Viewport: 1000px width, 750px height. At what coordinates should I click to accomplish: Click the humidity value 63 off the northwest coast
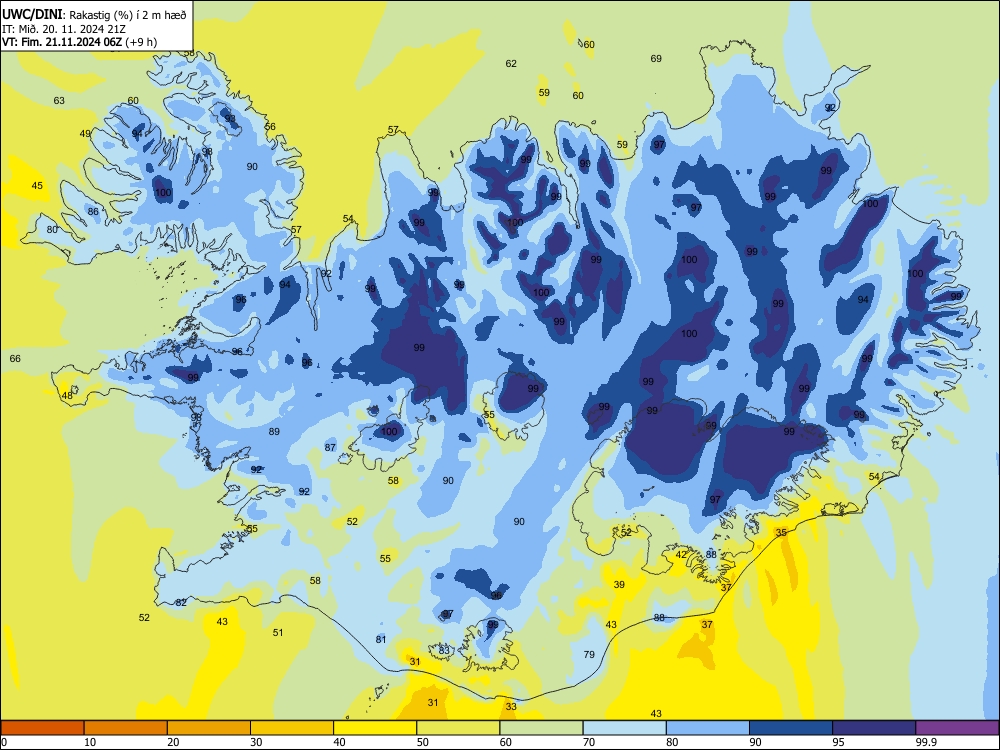tap(59, 101)
